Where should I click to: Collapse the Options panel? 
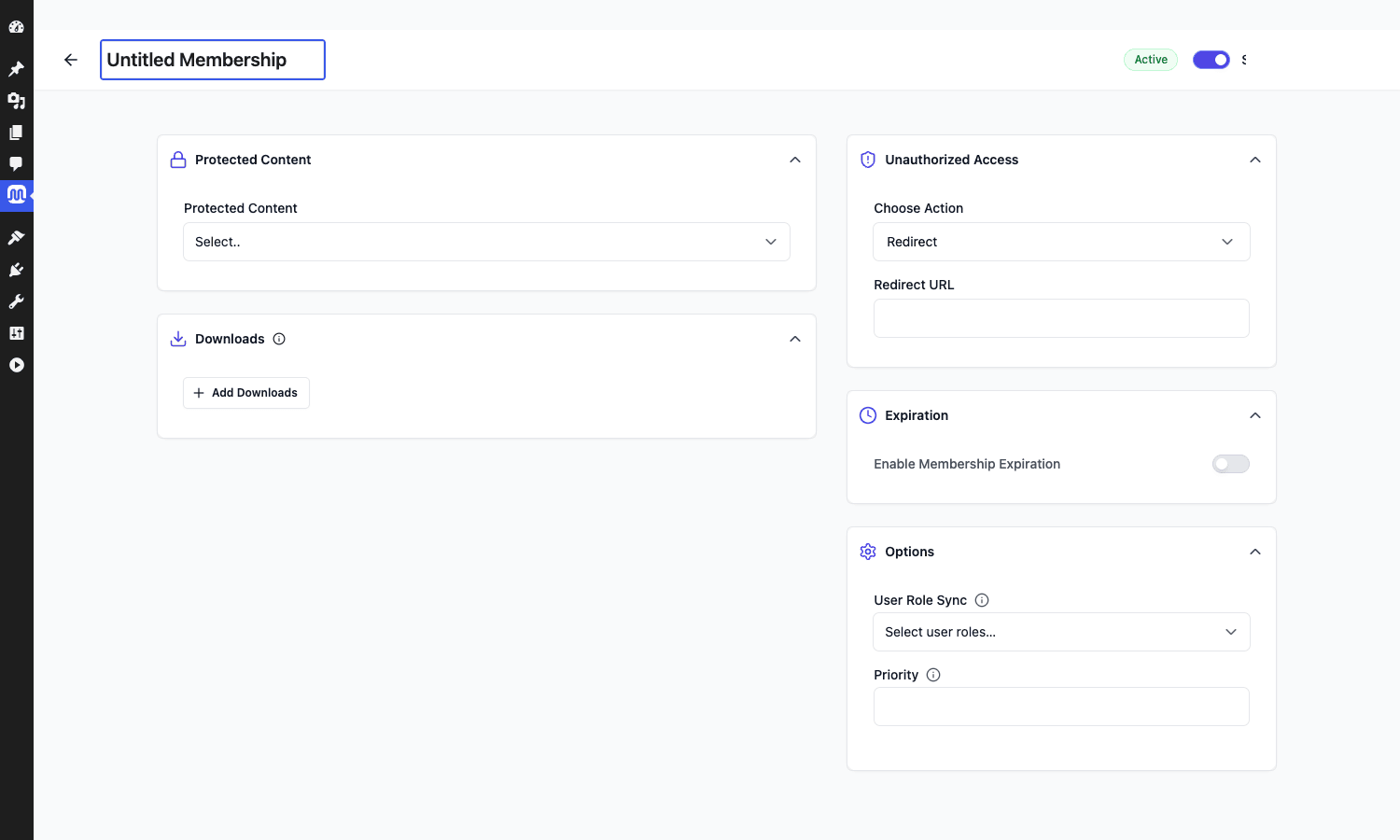[x=1255, y=552]
